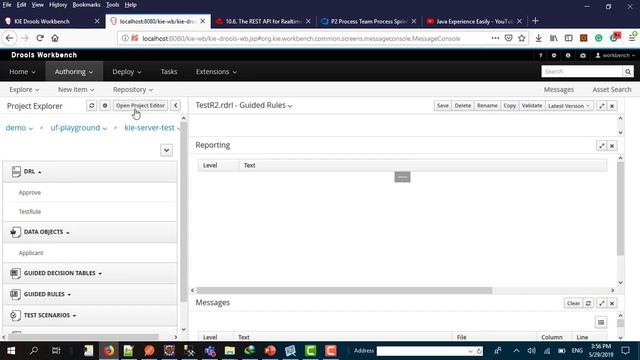The image size is (640, 360).
Task: Open the Windows Start menu
Action: click(11, 351)
